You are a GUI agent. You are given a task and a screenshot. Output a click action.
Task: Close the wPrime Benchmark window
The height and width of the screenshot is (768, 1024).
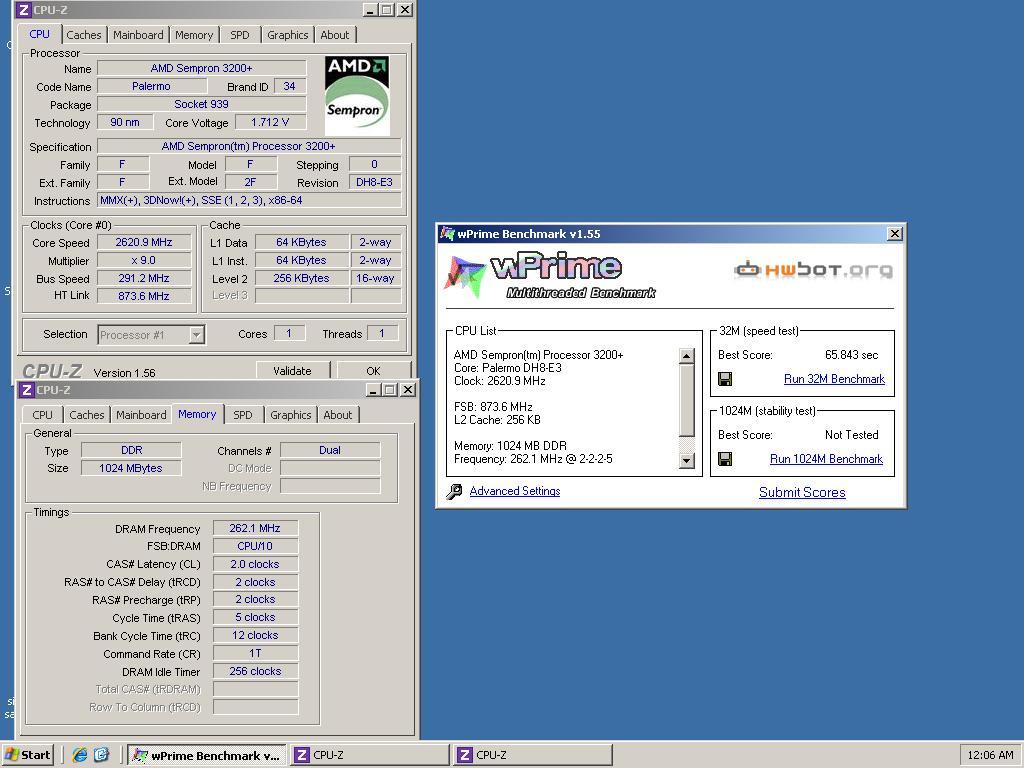[895, 233]
